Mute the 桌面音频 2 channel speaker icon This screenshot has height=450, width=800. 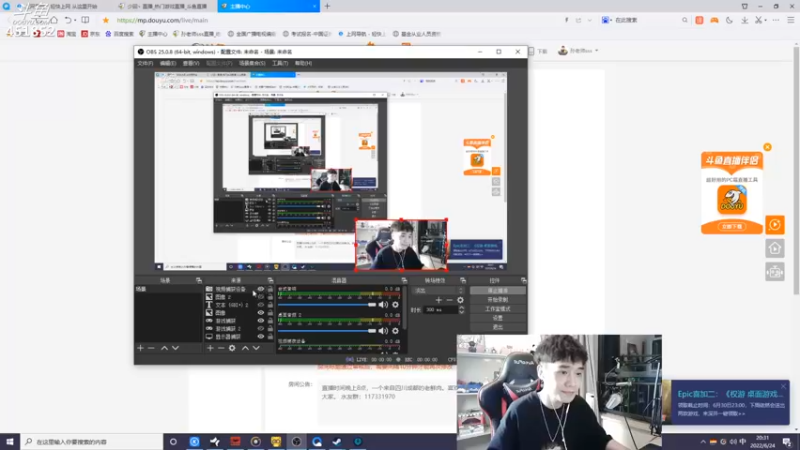[x=383, y=331]
